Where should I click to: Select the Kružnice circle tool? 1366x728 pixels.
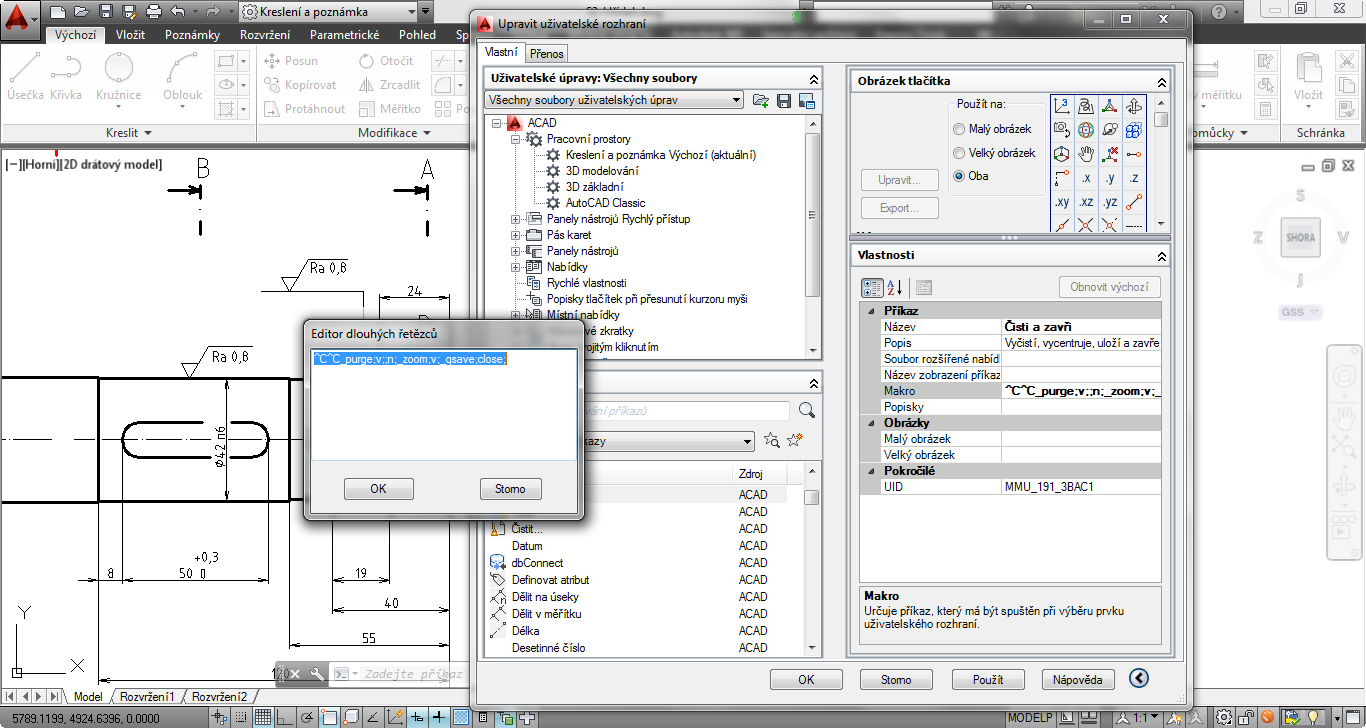(119, 78)
